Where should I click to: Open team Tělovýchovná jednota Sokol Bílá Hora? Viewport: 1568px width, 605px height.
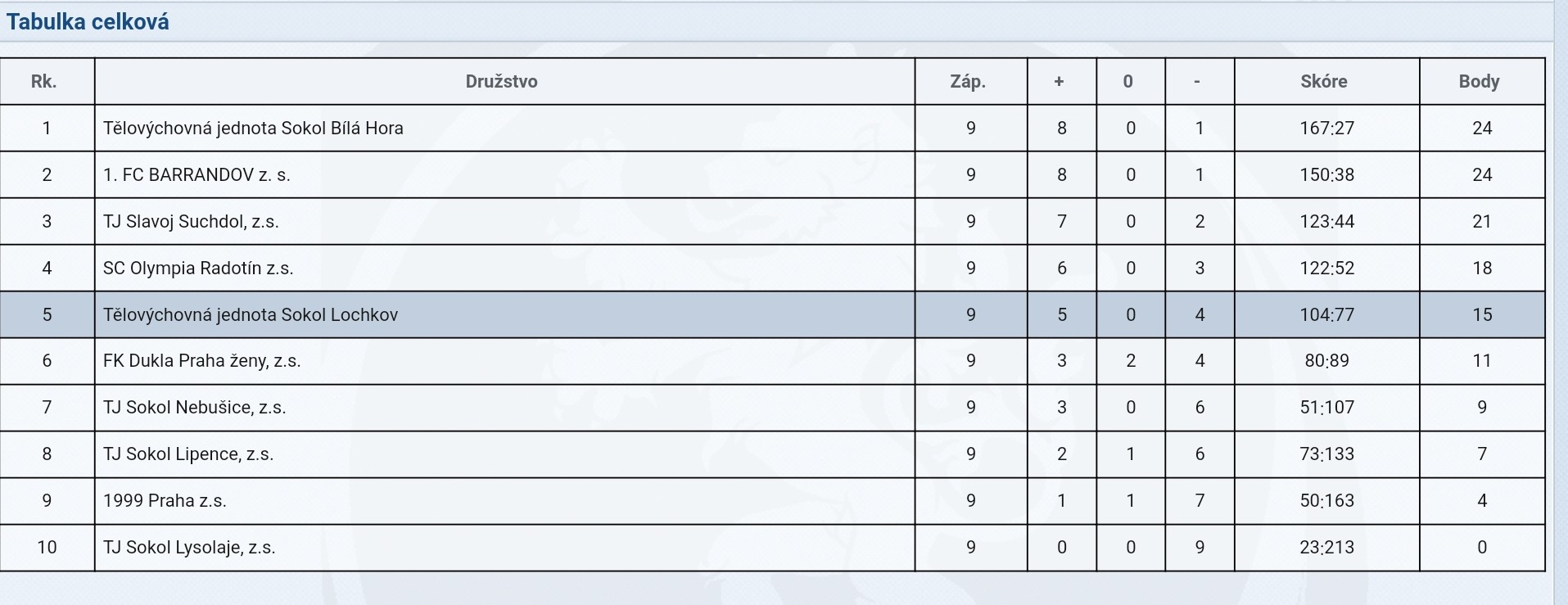(x=253, y=128)
